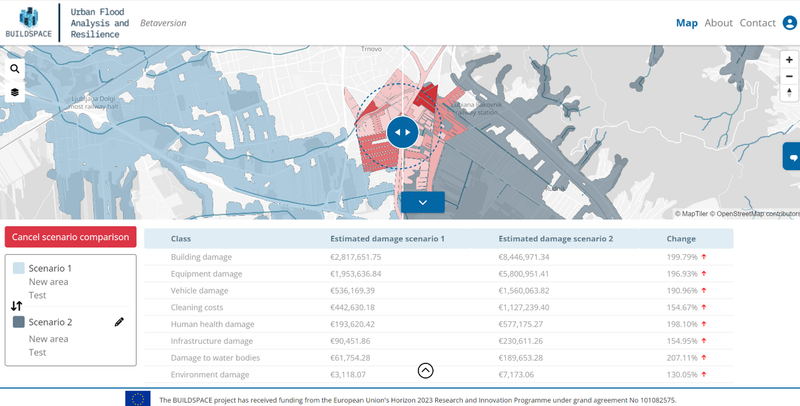Screen dimensions: 800x406
Task: Swap Scenario 1 and Scenario 2 order
Action: [16, 306]
